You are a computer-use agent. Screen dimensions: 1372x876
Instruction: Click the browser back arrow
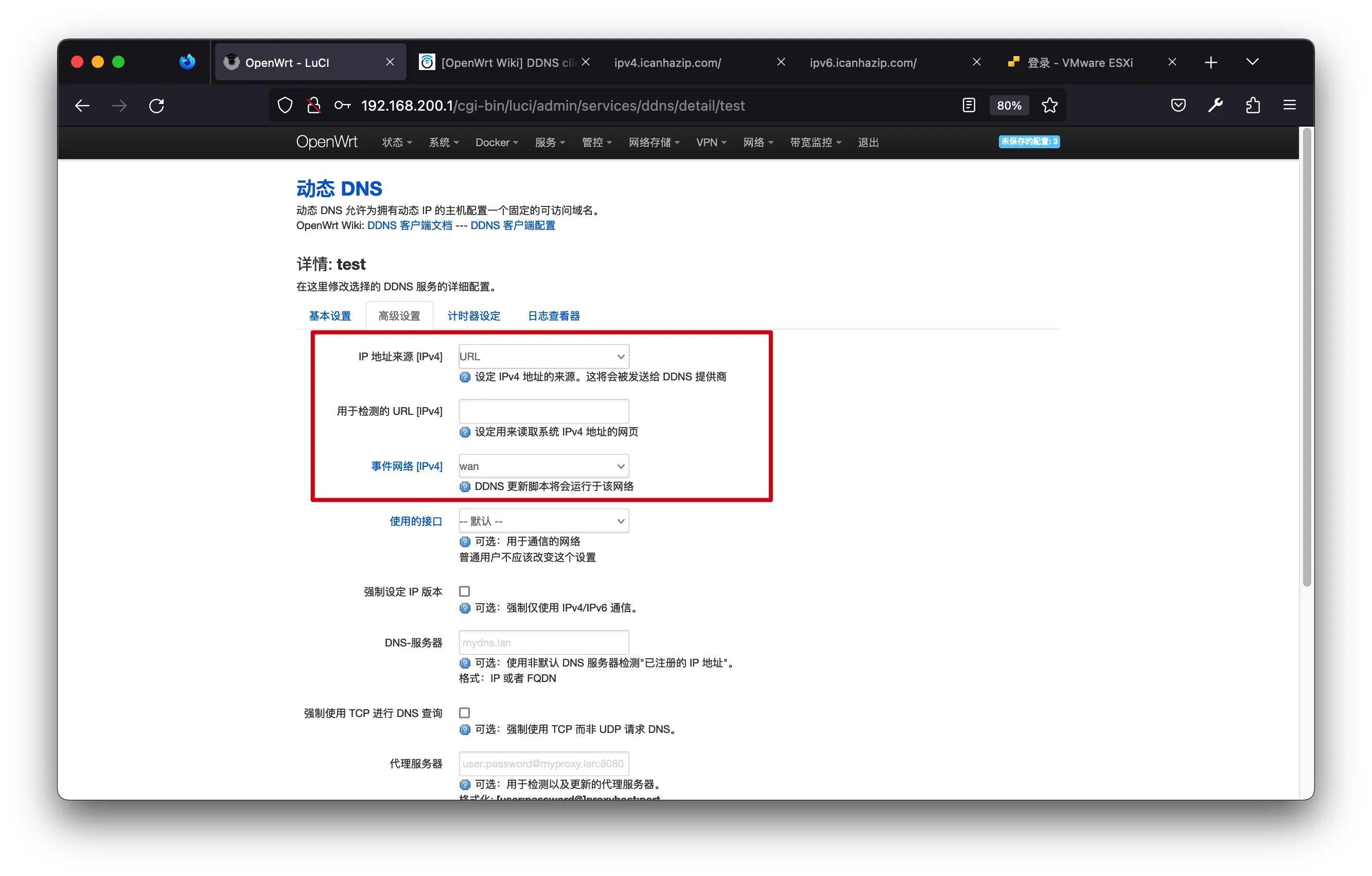tap(83, 106)
